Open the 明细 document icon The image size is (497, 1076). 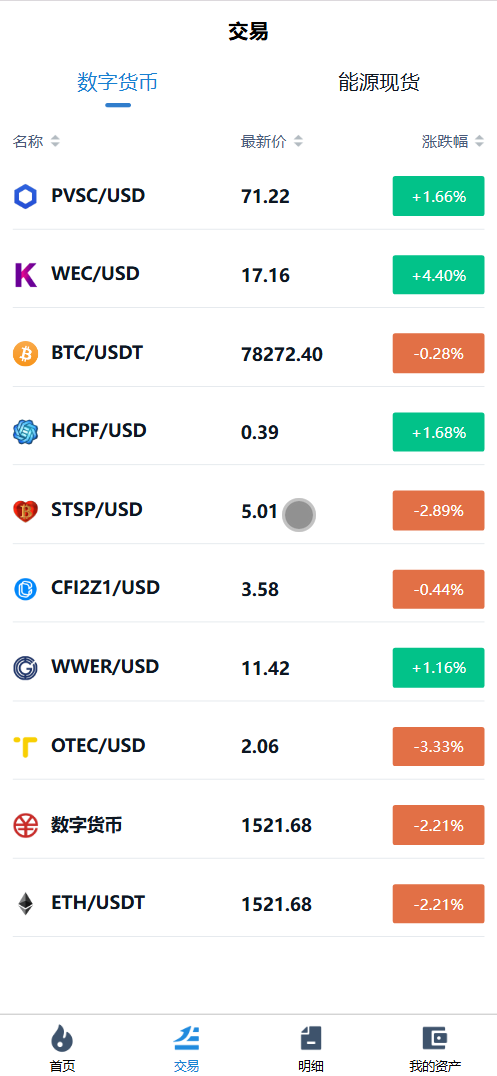tap(311, 1038)
